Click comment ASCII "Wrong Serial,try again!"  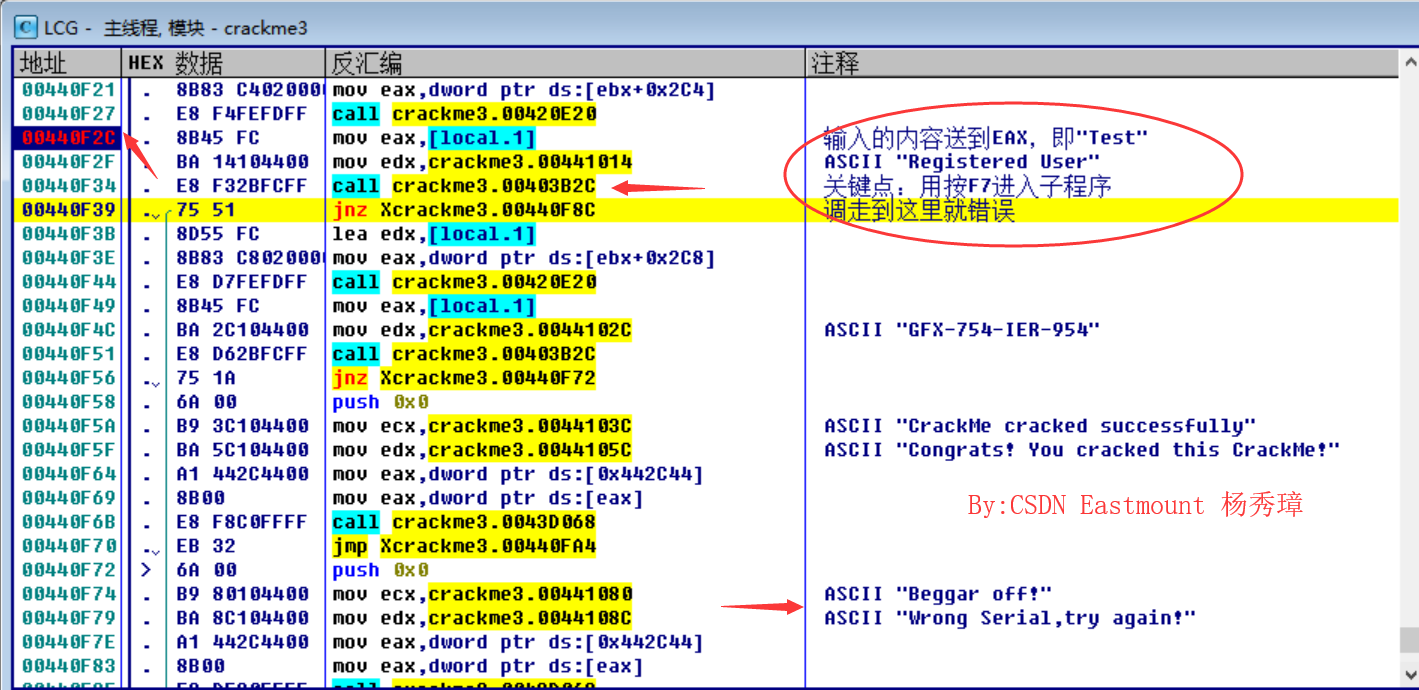coord(1010,618)
